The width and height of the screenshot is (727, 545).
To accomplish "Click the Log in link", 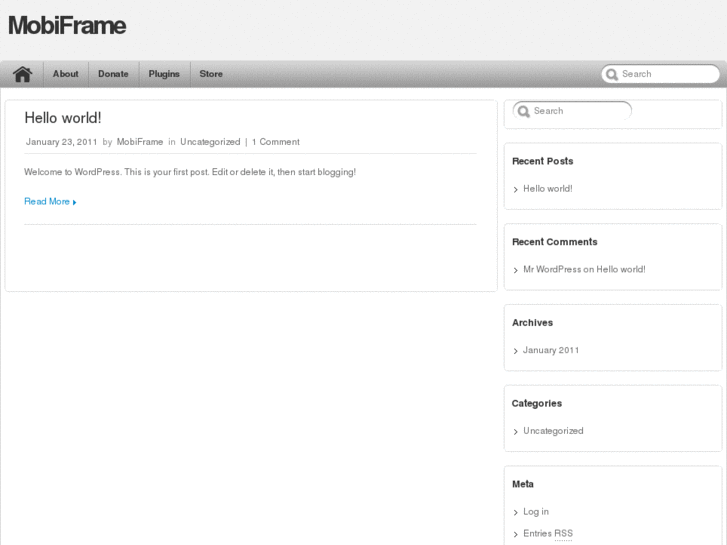I will (x=536, y=512).
